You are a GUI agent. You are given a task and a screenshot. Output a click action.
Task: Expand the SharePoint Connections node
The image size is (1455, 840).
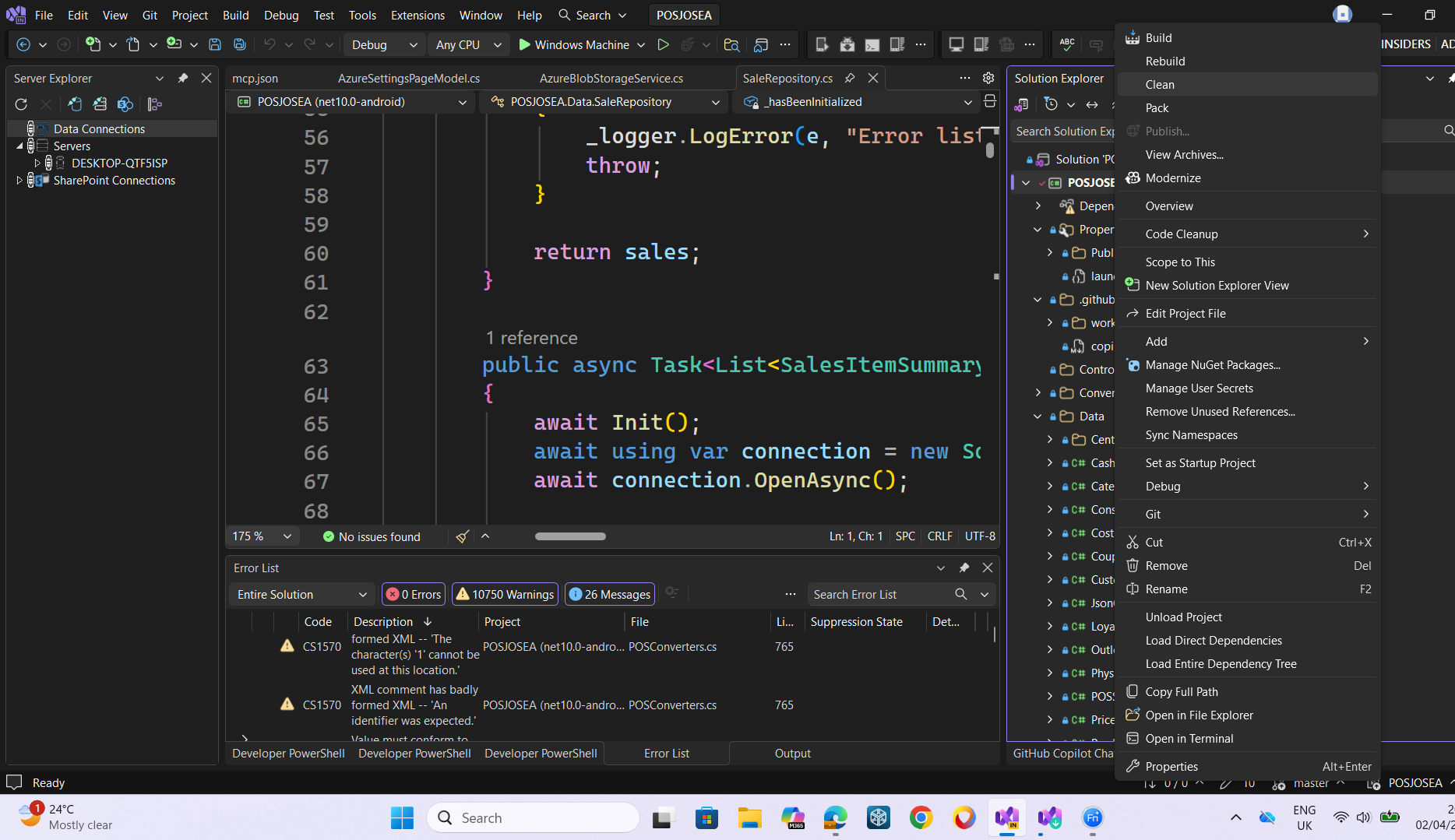coord(19,180)
